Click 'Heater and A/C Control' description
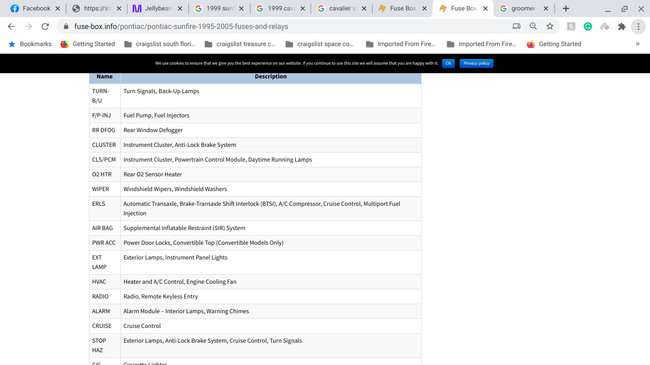The image size is (650, 365). click(180, 282)
